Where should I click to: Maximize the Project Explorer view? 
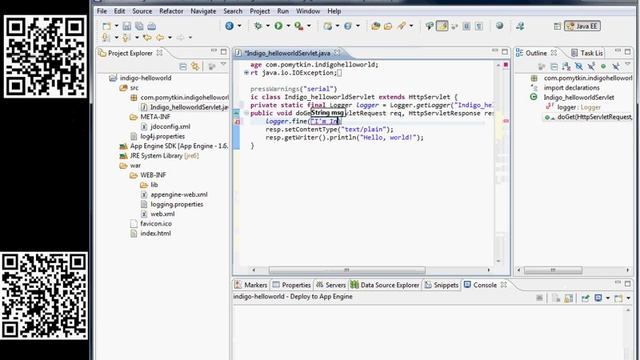pos(224,52)
